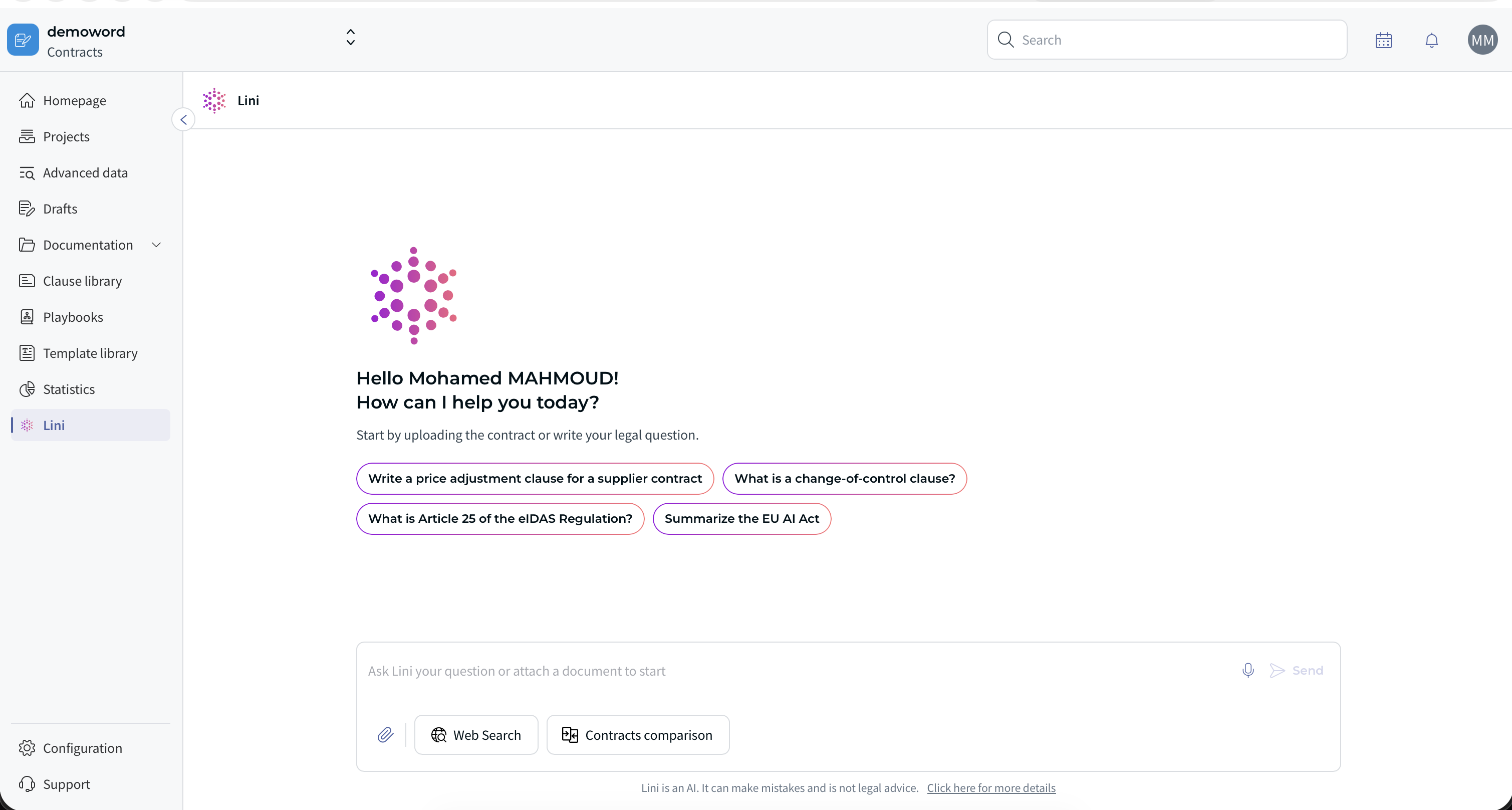Viewport: 1512px width, 810px height.
Task: Choose 'What is a change-of-control clause?' prompt
Action: click(x=844, y=478)
